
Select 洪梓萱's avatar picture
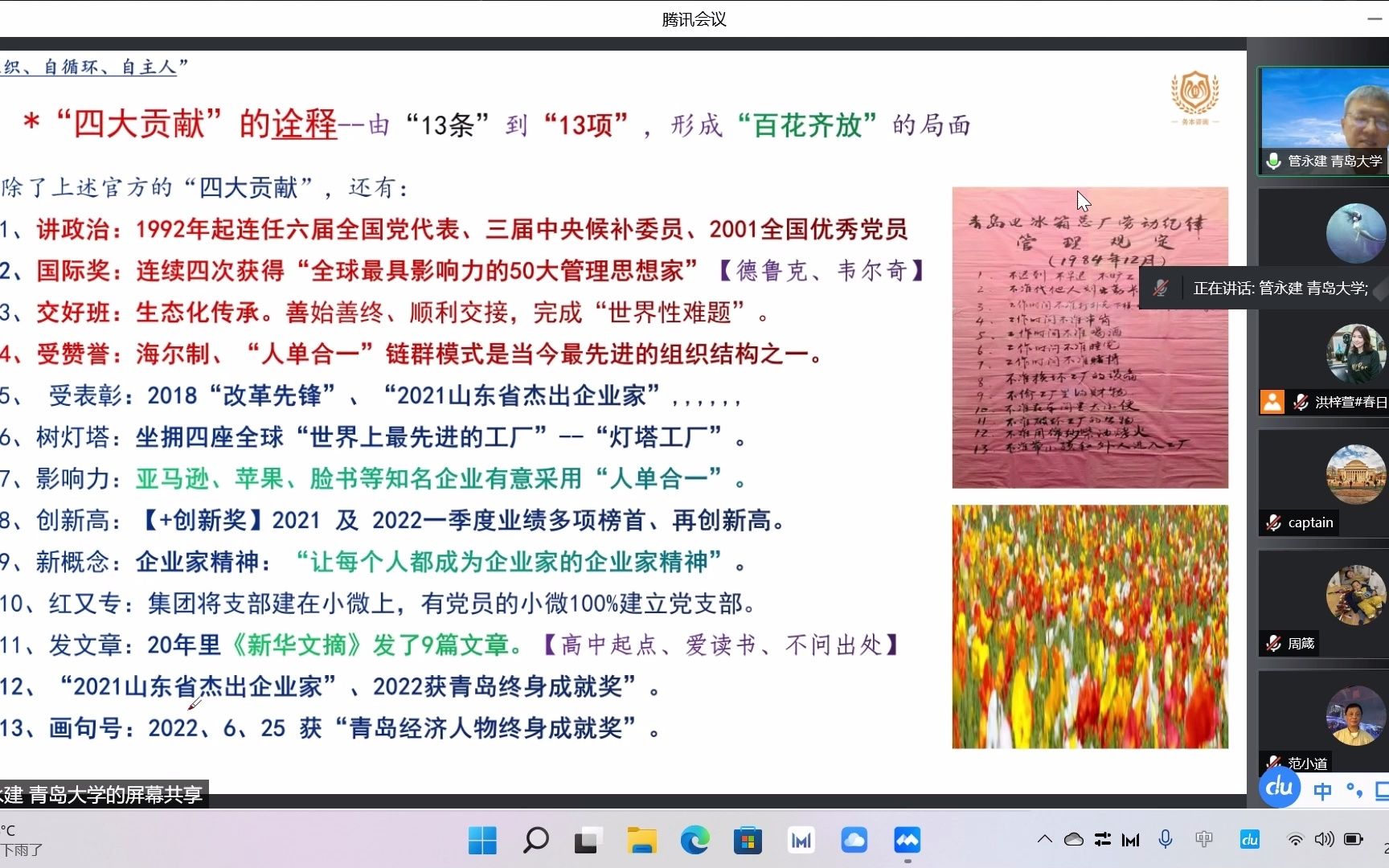tap(1356, 354)
